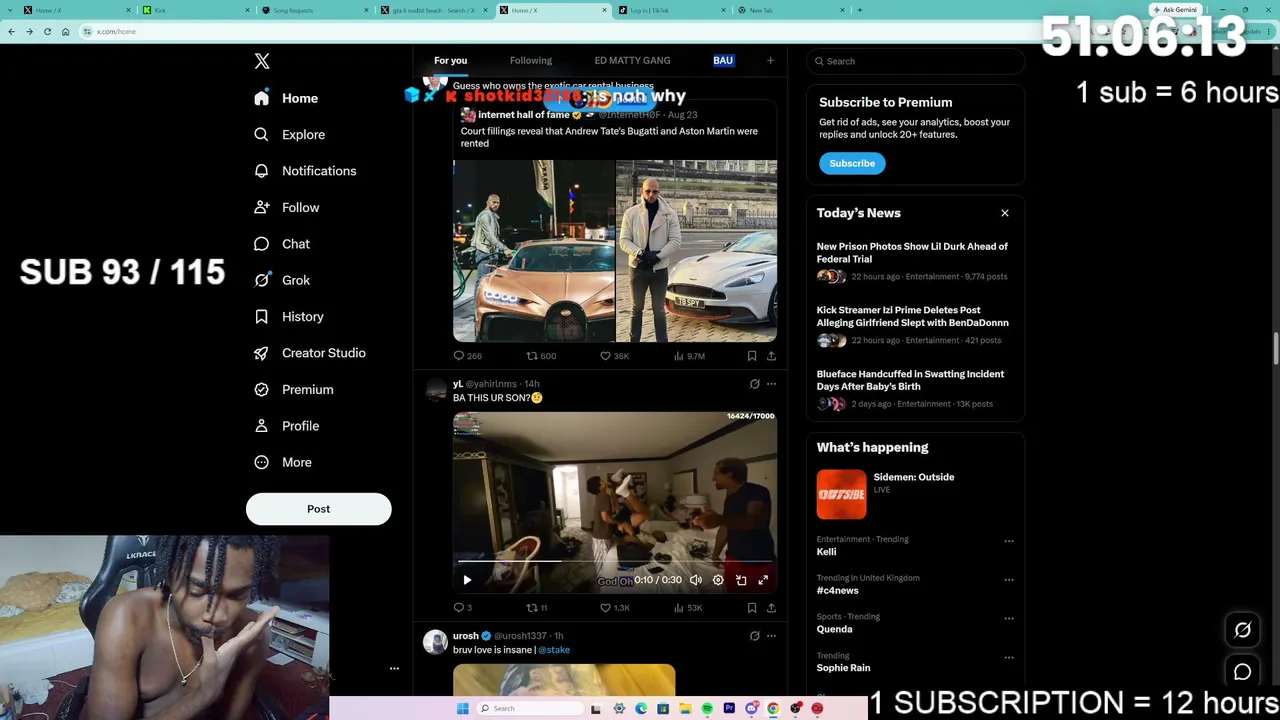Viewport: 1280px width, 720px height.
Task: Open the Bugatti photo in the post
Action: tap(534, 251)
